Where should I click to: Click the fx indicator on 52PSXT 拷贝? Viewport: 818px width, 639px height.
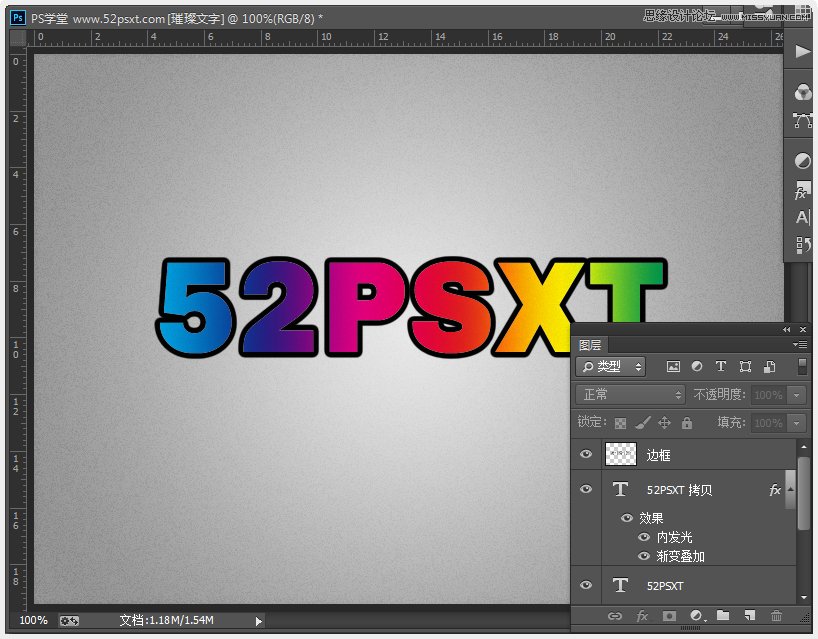[775, 490]
